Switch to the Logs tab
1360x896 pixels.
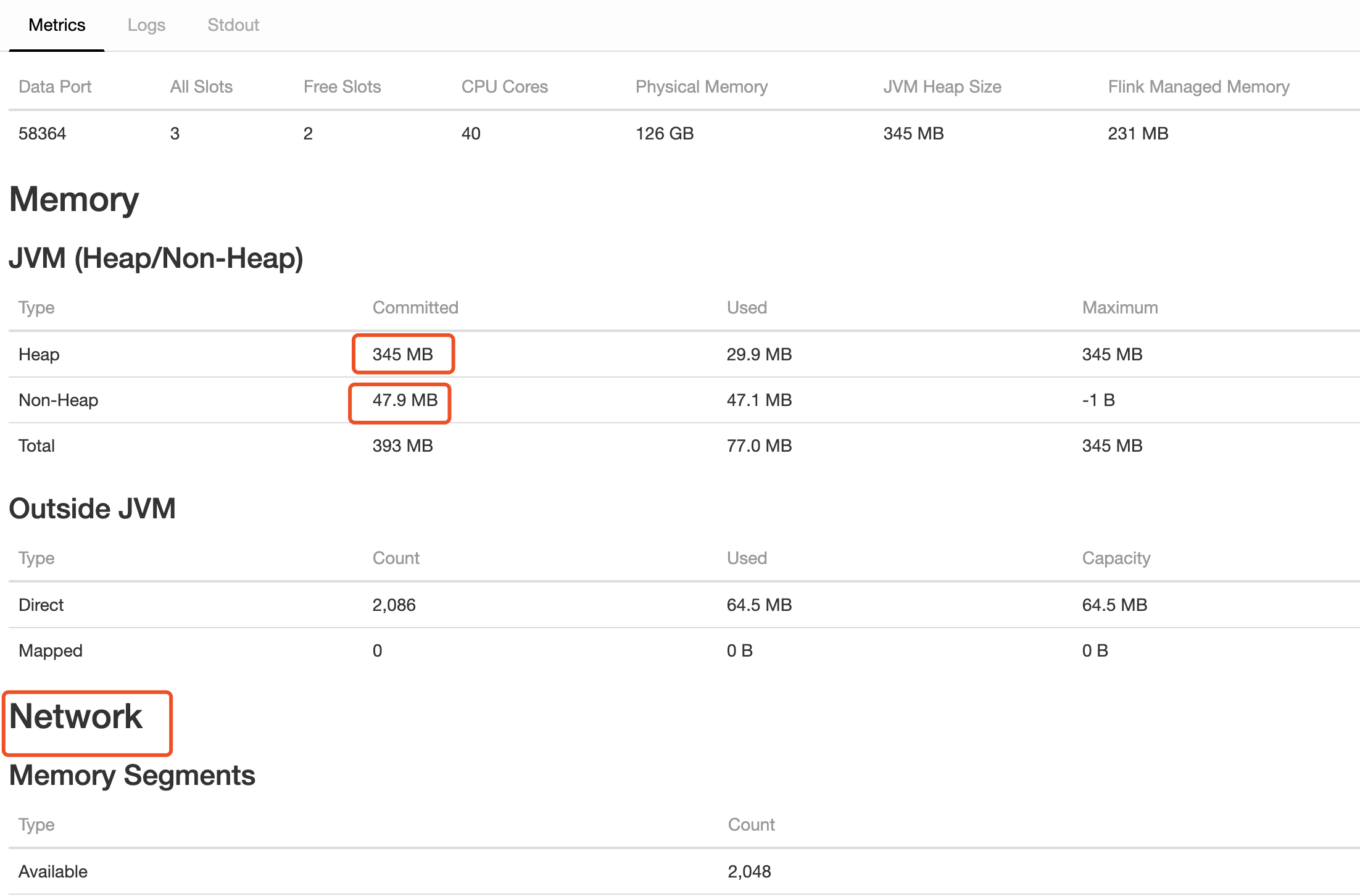point(146,25)
